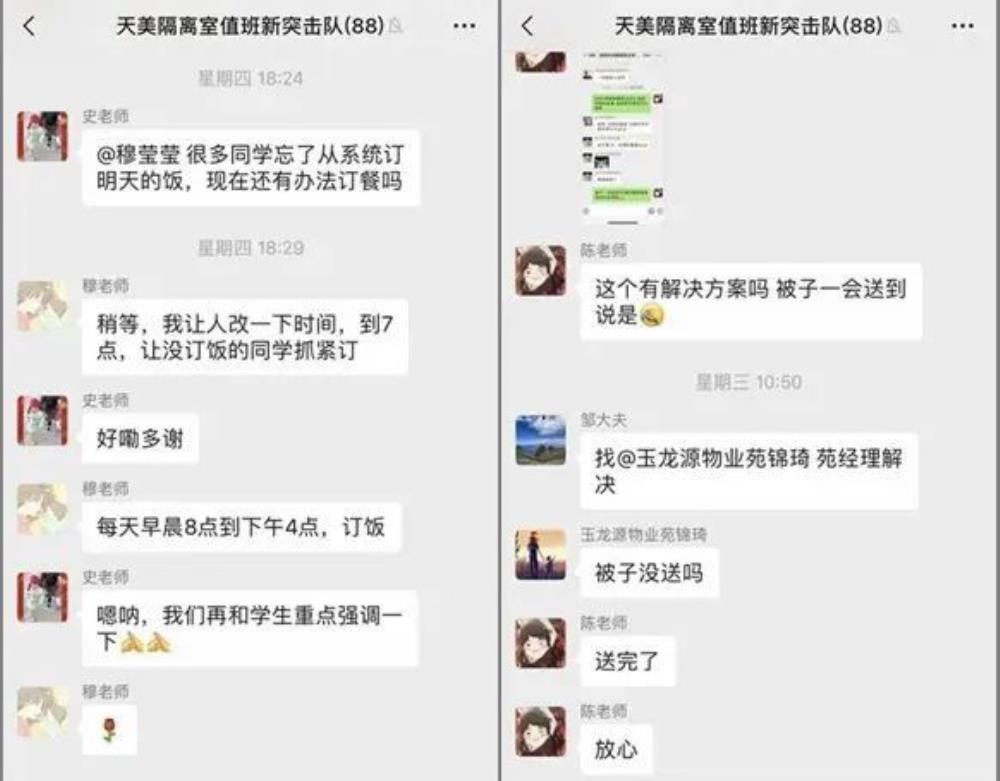The height and width of the screenshot is (781, 1000).
Task: Tap 邹大夫's landscape avatar
Action: tap(540, 440)
